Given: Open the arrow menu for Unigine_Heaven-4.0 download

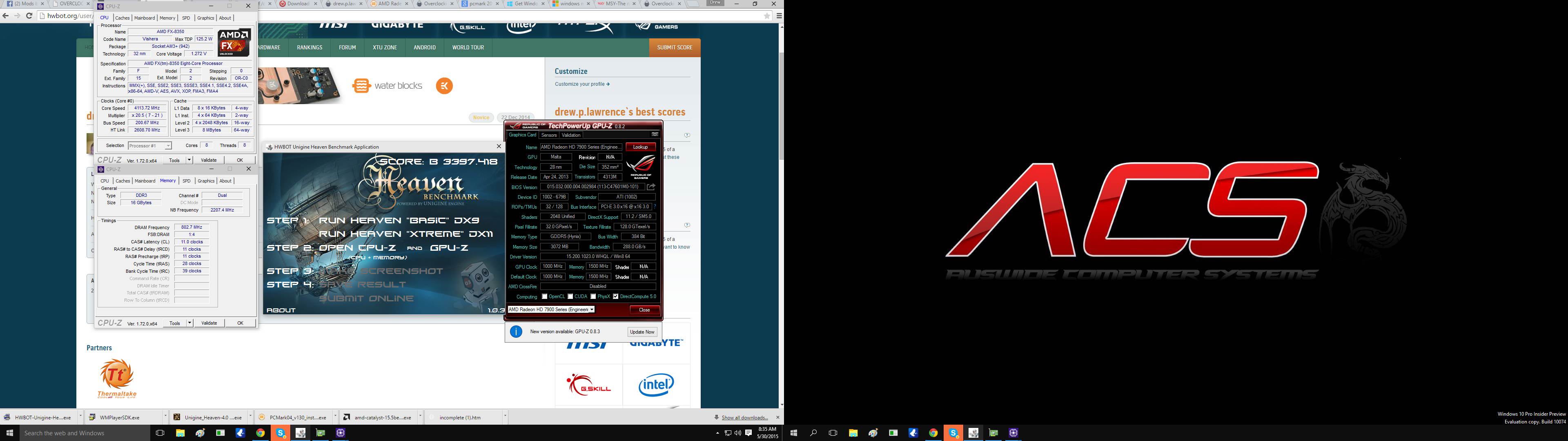Looking at the screenshot, I should point(250,417).
